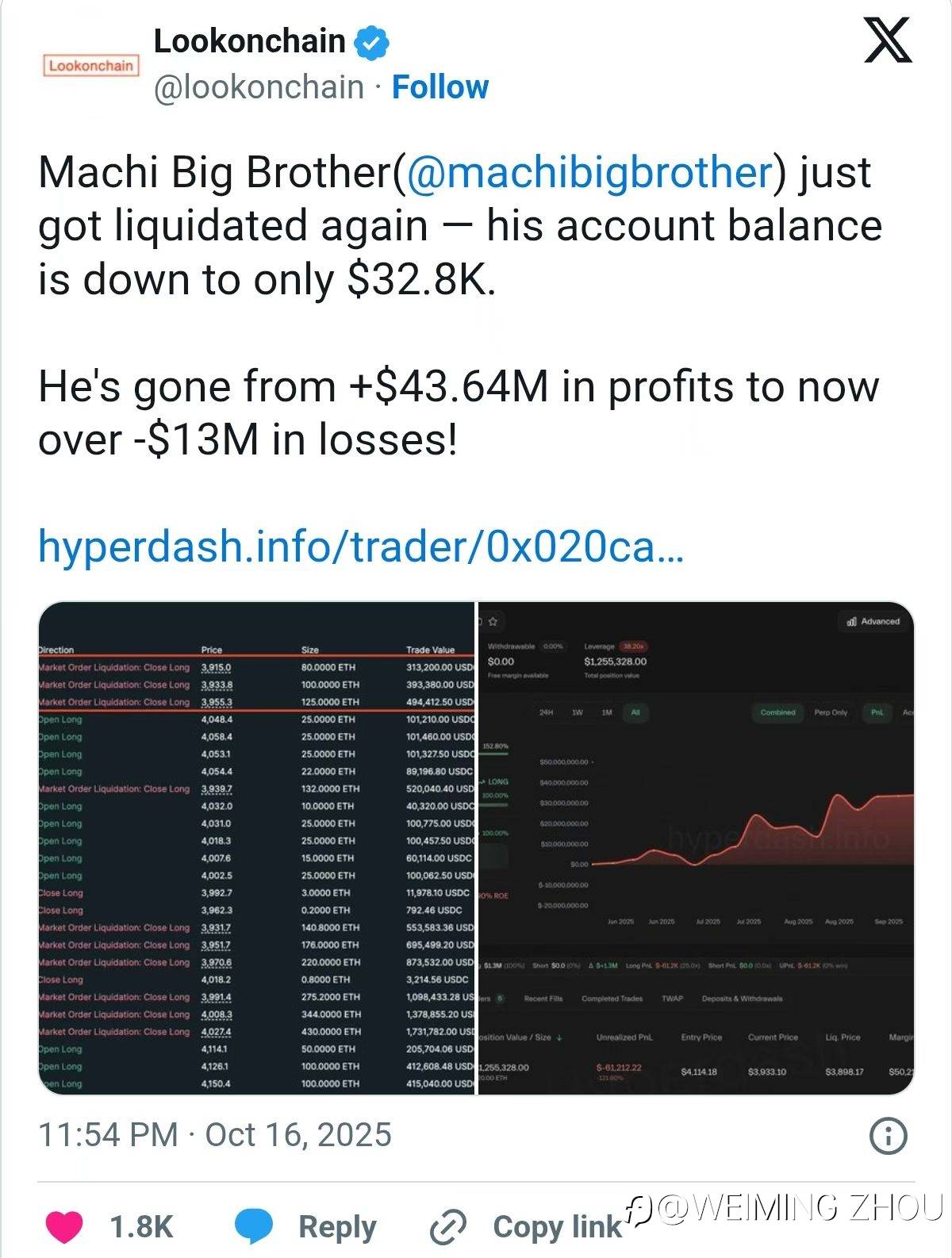Open the tweet info circle icon
Image resolution: width=952 pixels, height=1258 pixels.
pyautogui.click(x=888, y=1136)
